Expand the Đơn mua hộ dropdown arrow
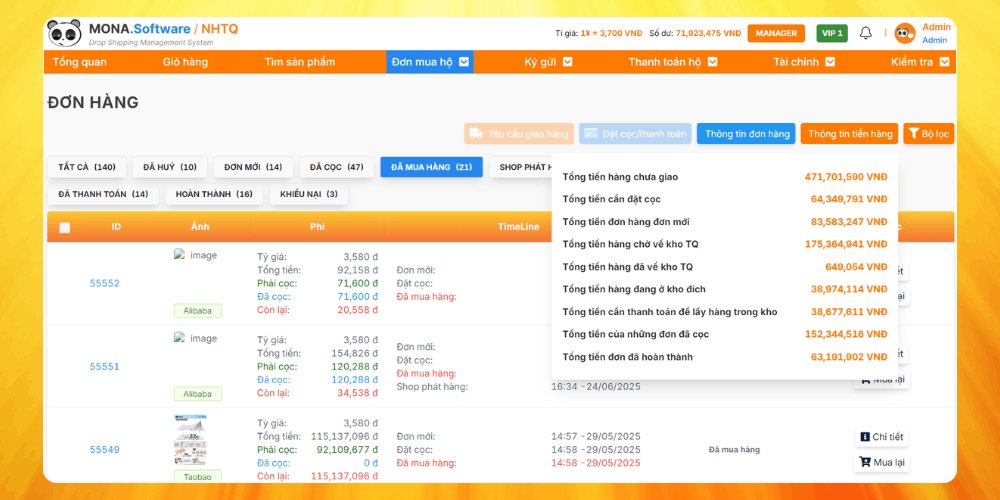The height and width of the screenshot is (500, 1000). [465, 62]
